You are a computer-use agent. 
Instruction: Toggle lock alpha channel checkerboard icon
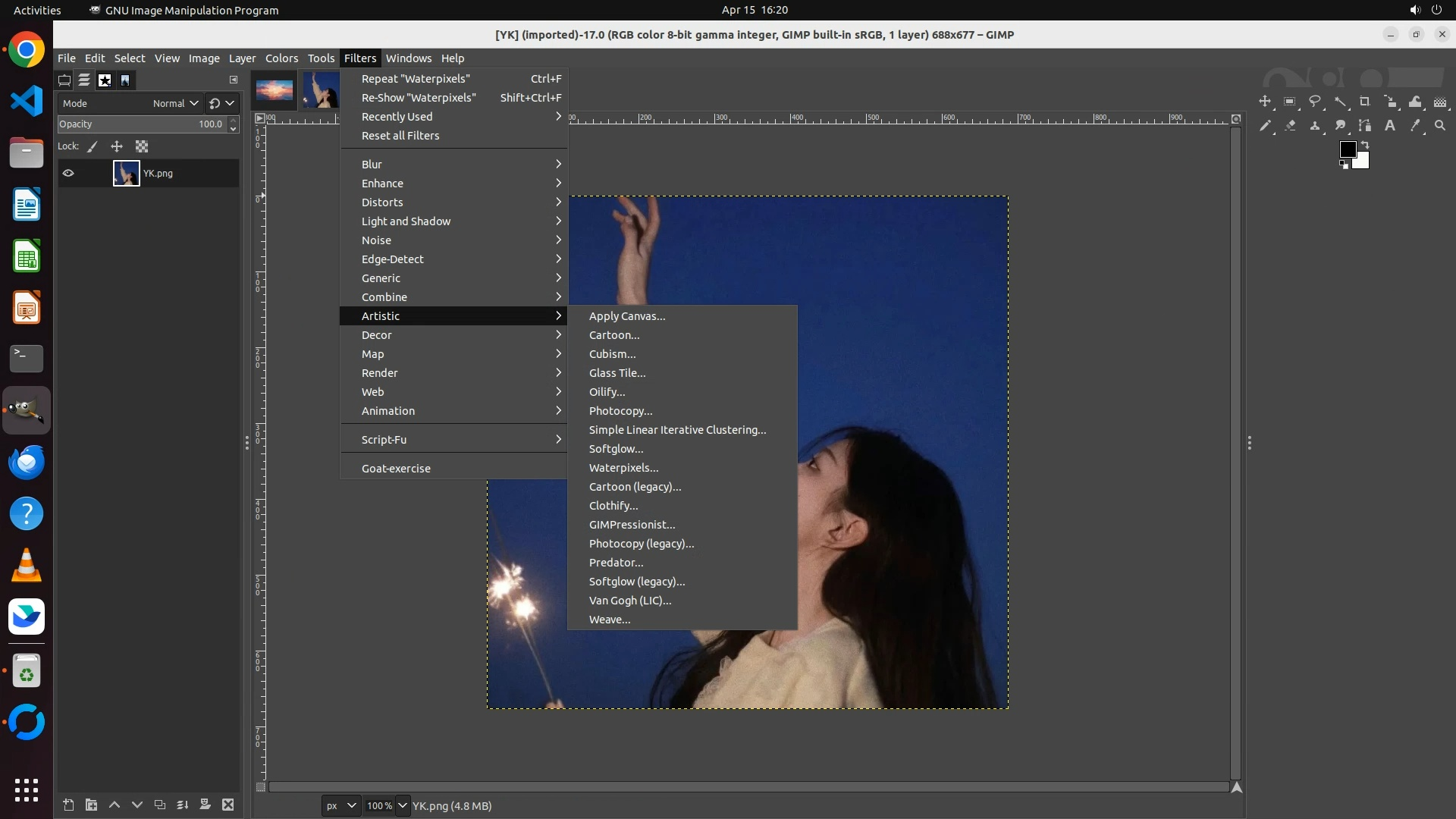pyautogui.click(x=142, y=146)
